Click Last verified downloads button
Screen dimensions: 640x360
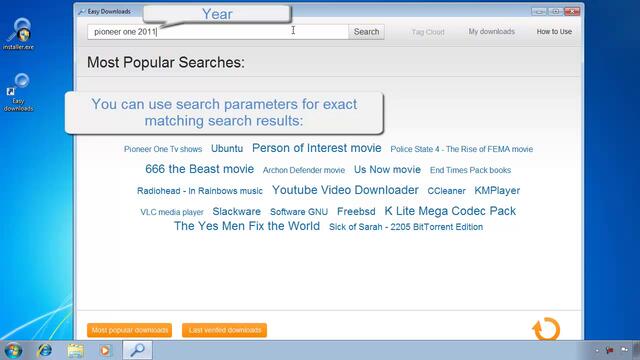[x=224, y=330]
